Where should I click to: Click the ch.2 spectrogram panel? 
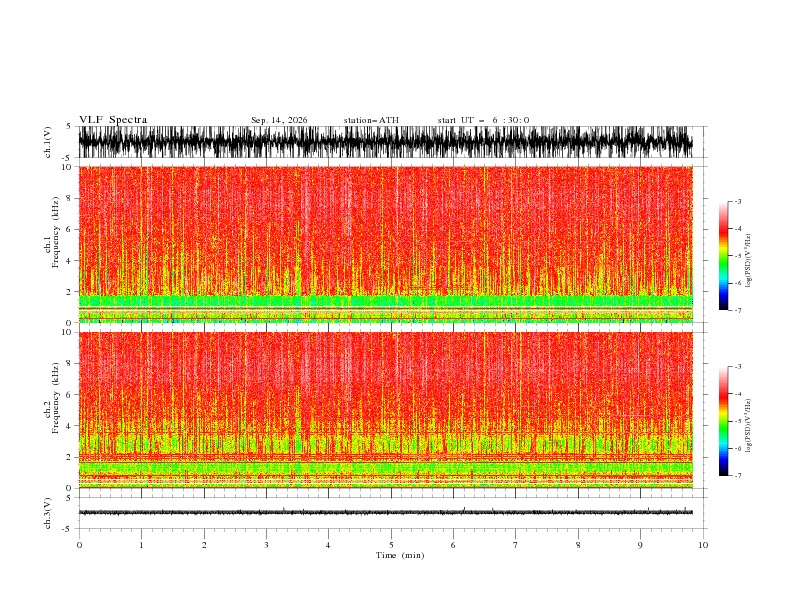pos(386,410)
